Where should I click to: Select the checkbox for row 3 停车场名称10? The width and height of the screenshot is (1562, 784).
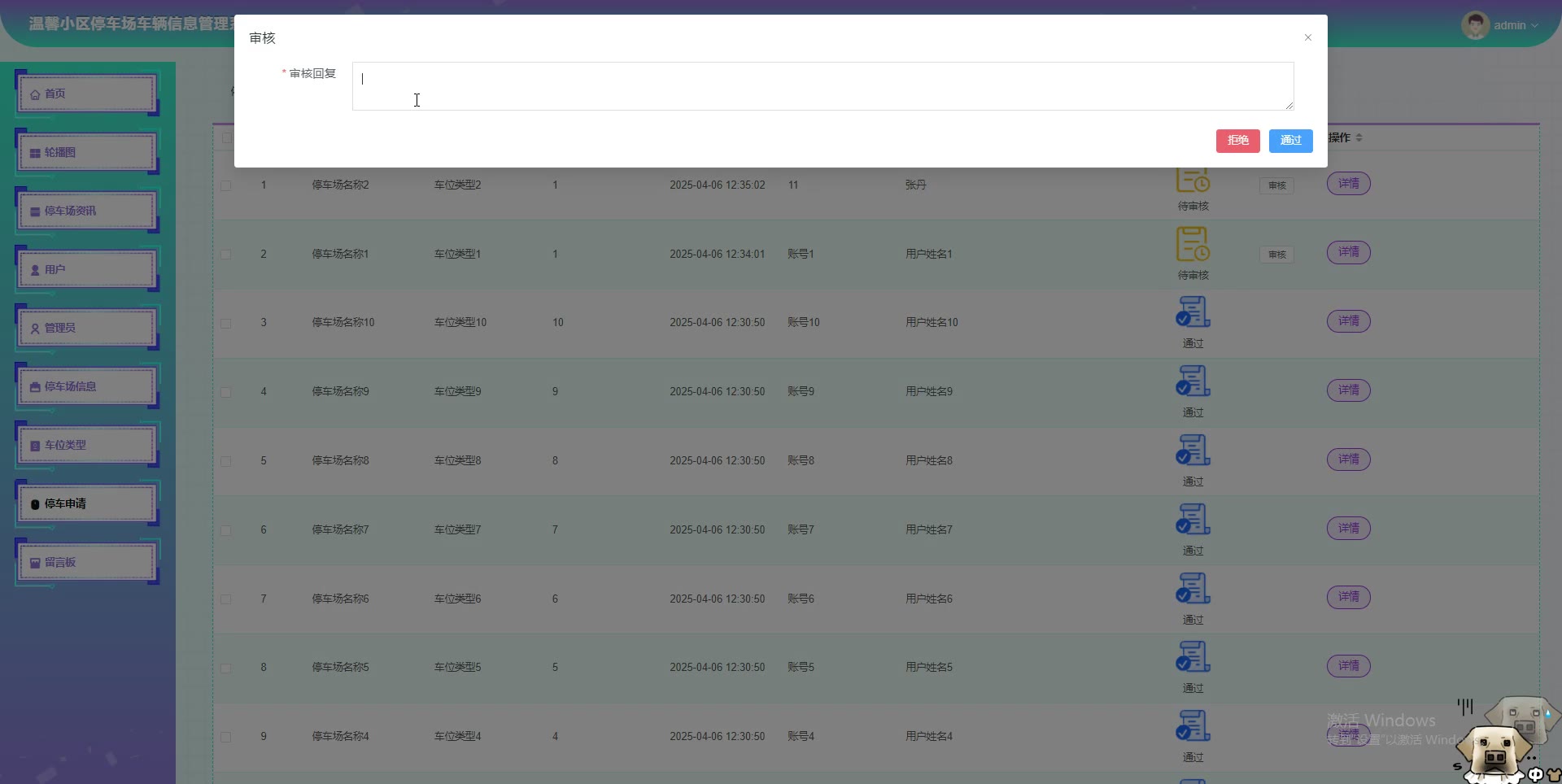pyautogui.click(x=226, y=323)
